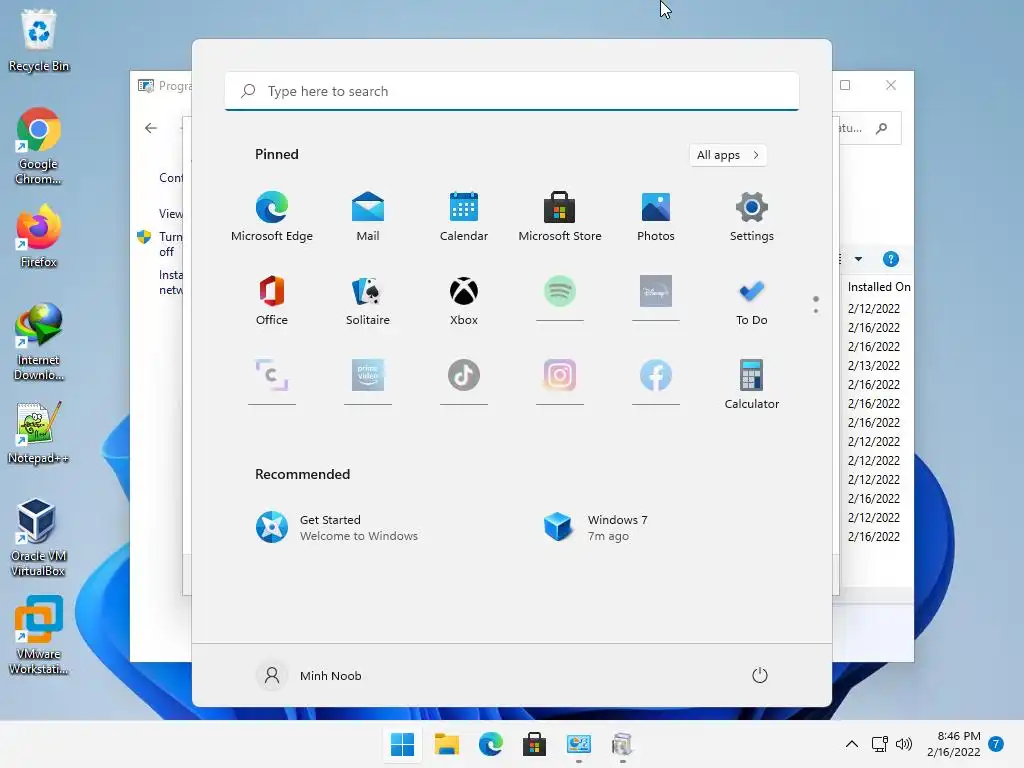Click the Installed On column header
This screenshot has height=768, width=1024.
[x=878, y=287]
